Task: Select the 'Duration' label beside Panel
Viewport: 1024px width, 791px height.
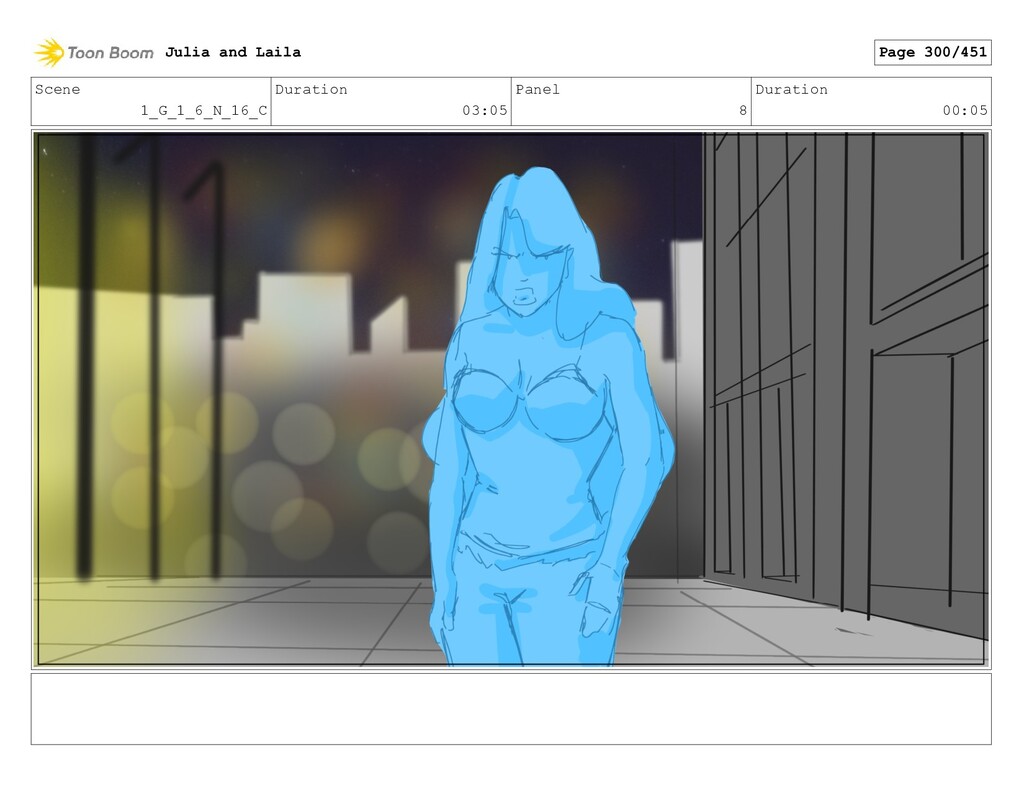Action: click(792, 89)
